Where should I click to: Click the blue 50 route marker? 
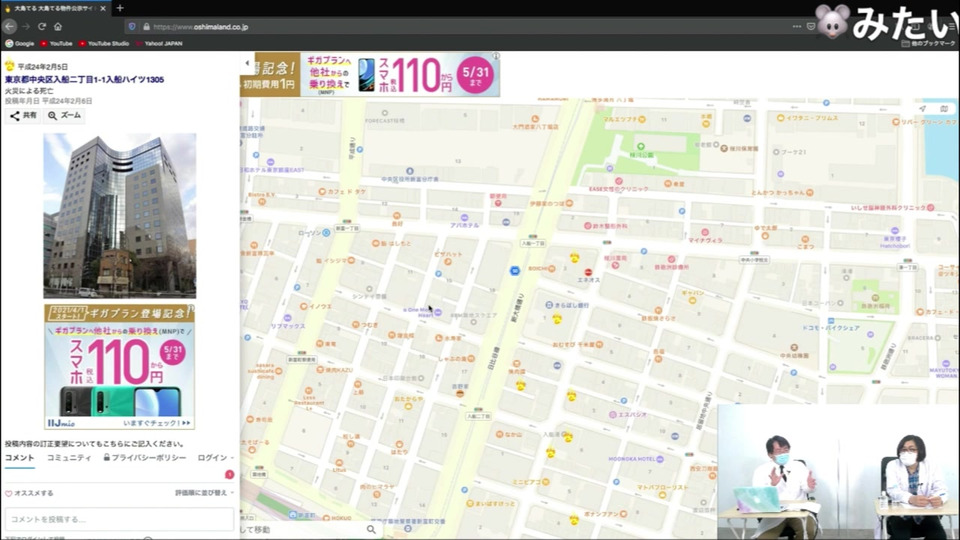click(x=515, y=271)
